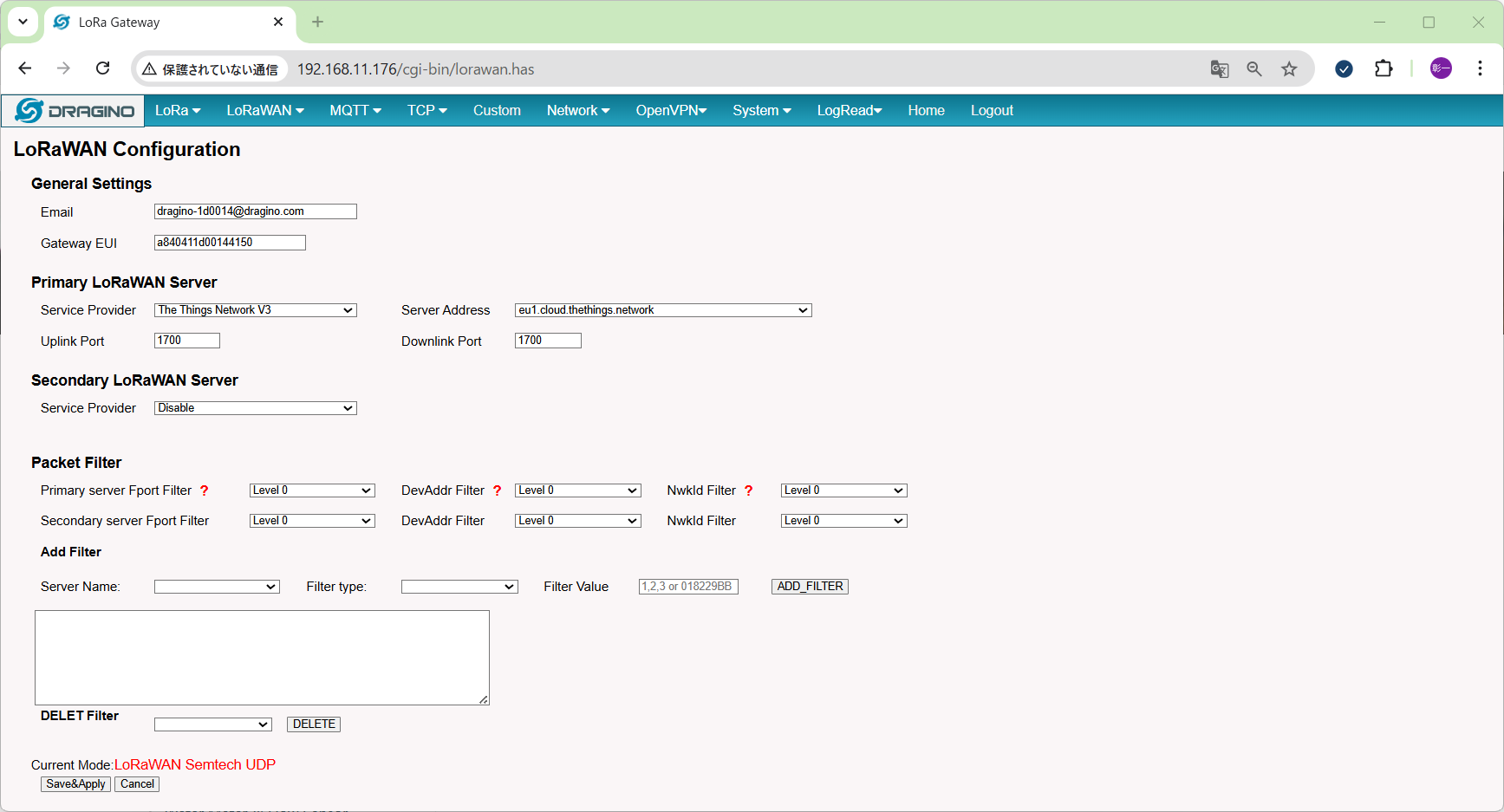Open the MQTT navigation menu
Image resolution: width=1504 pixels, height=812 pixels.
coord(355,111)
